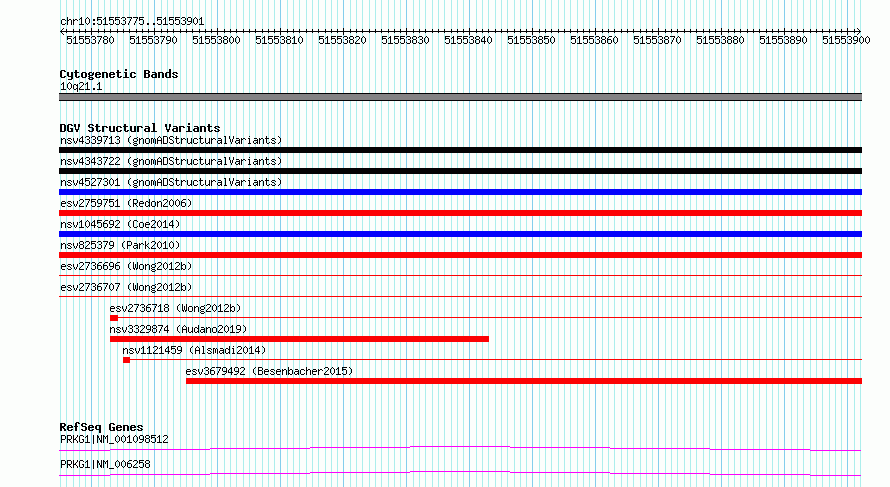
Task: Open transcript PRKG1|NM_001098512 label
Action: 114,439
